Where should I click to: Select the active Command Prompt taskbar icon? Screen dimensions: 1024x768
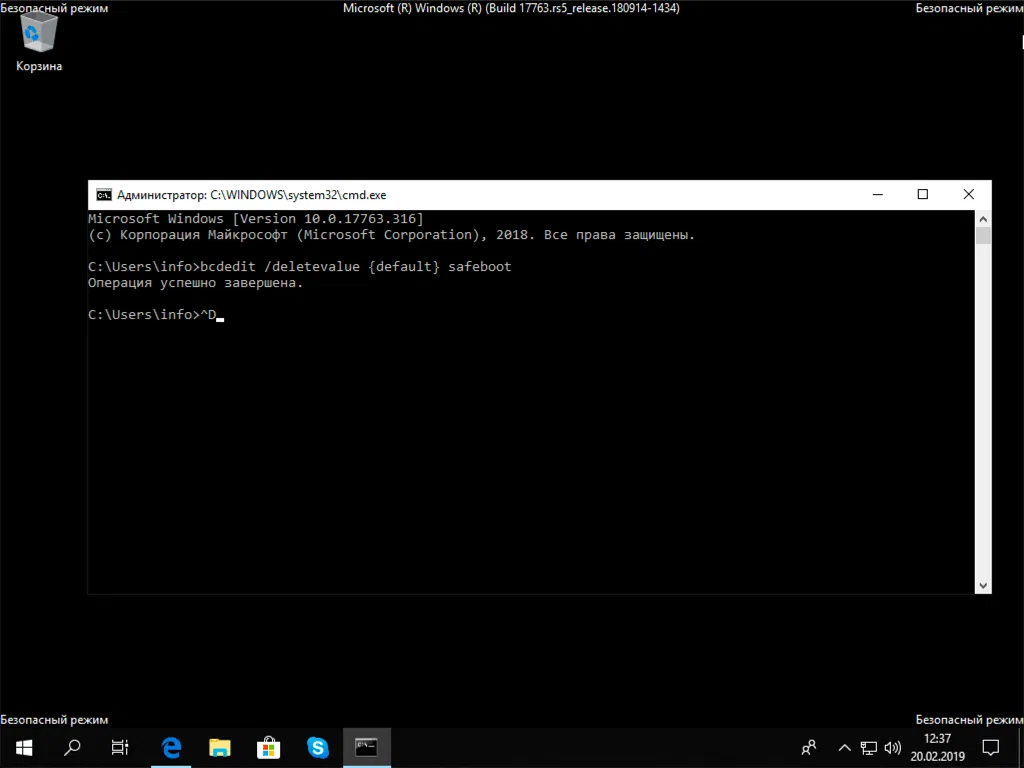tap(366, 747)
